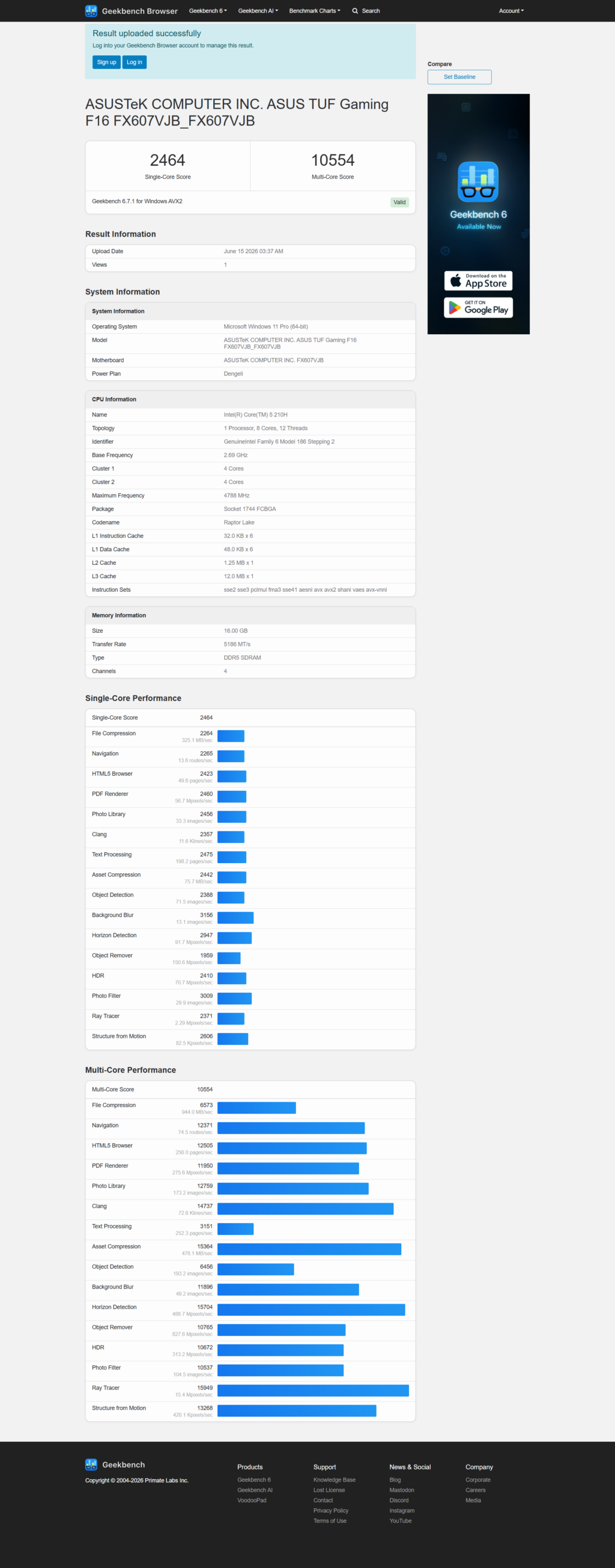Click the Geekbench Browser title link
This screenshot has height=1568, width=615.
coord(140,11)
